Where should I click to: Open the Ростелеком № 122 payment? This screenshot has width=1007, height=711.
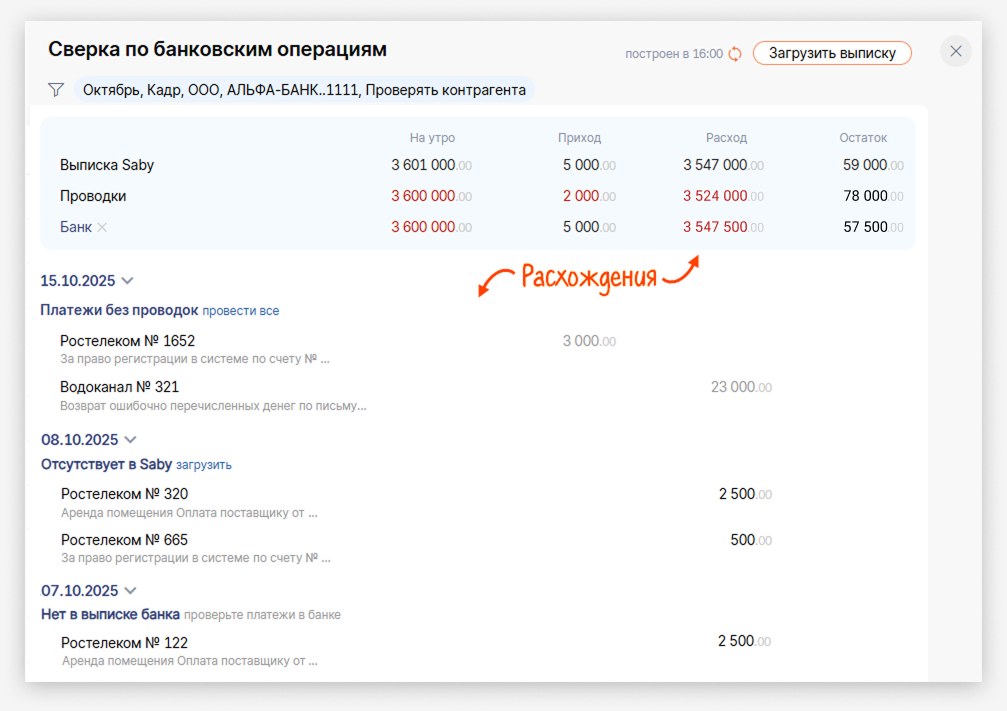pos(124,643)
